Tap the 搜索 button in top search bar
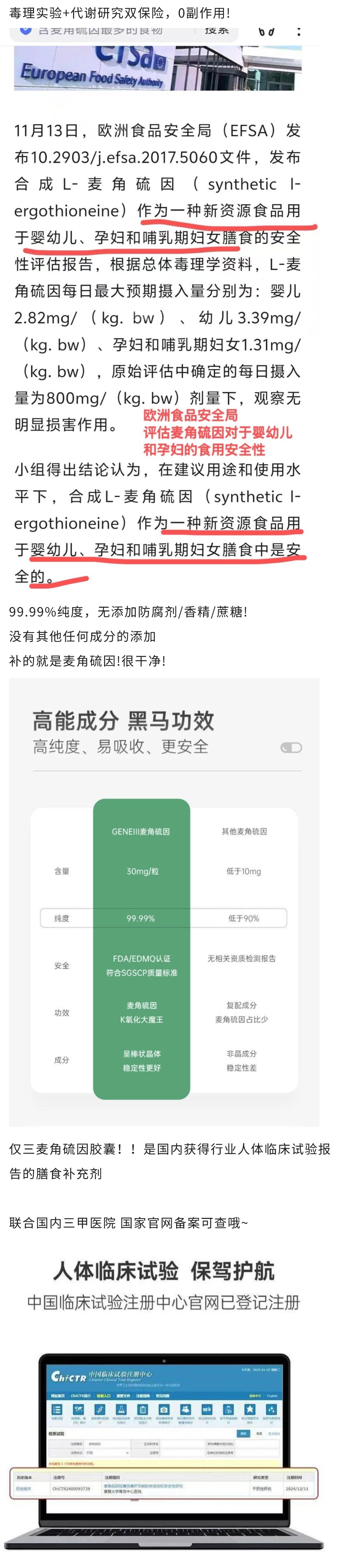Screen dimensions: 340x1568 click(x=217, y=30)
